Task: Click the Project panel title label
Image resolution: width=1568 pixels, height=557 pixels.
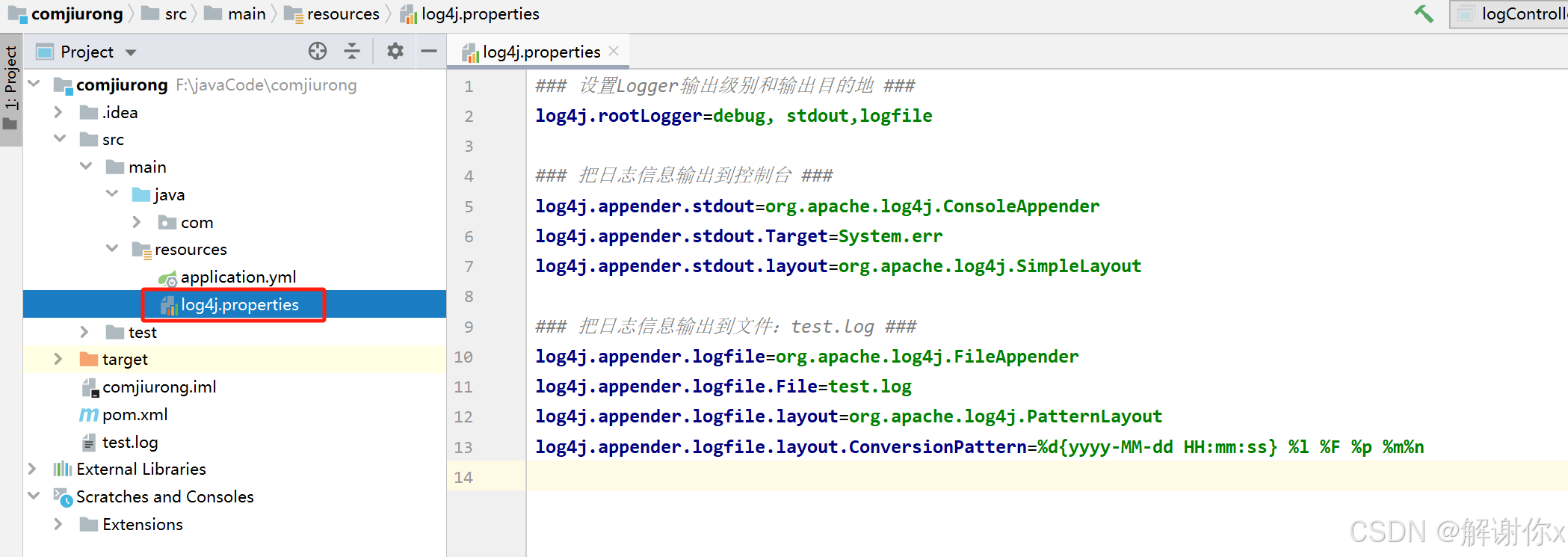Action: coord(87,52)
